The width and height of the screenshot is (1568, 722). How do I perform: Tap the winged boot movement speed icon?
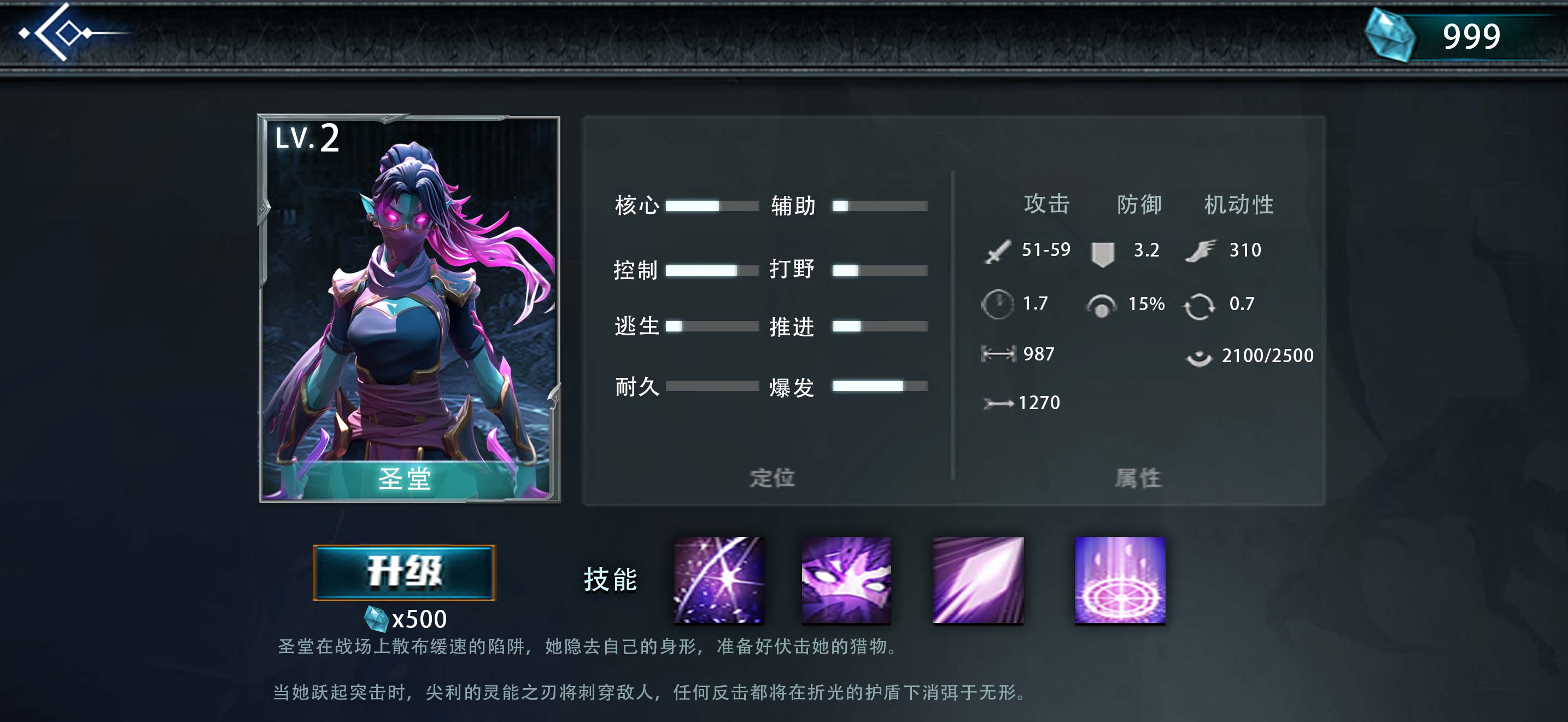click(x=1201, y=250)
